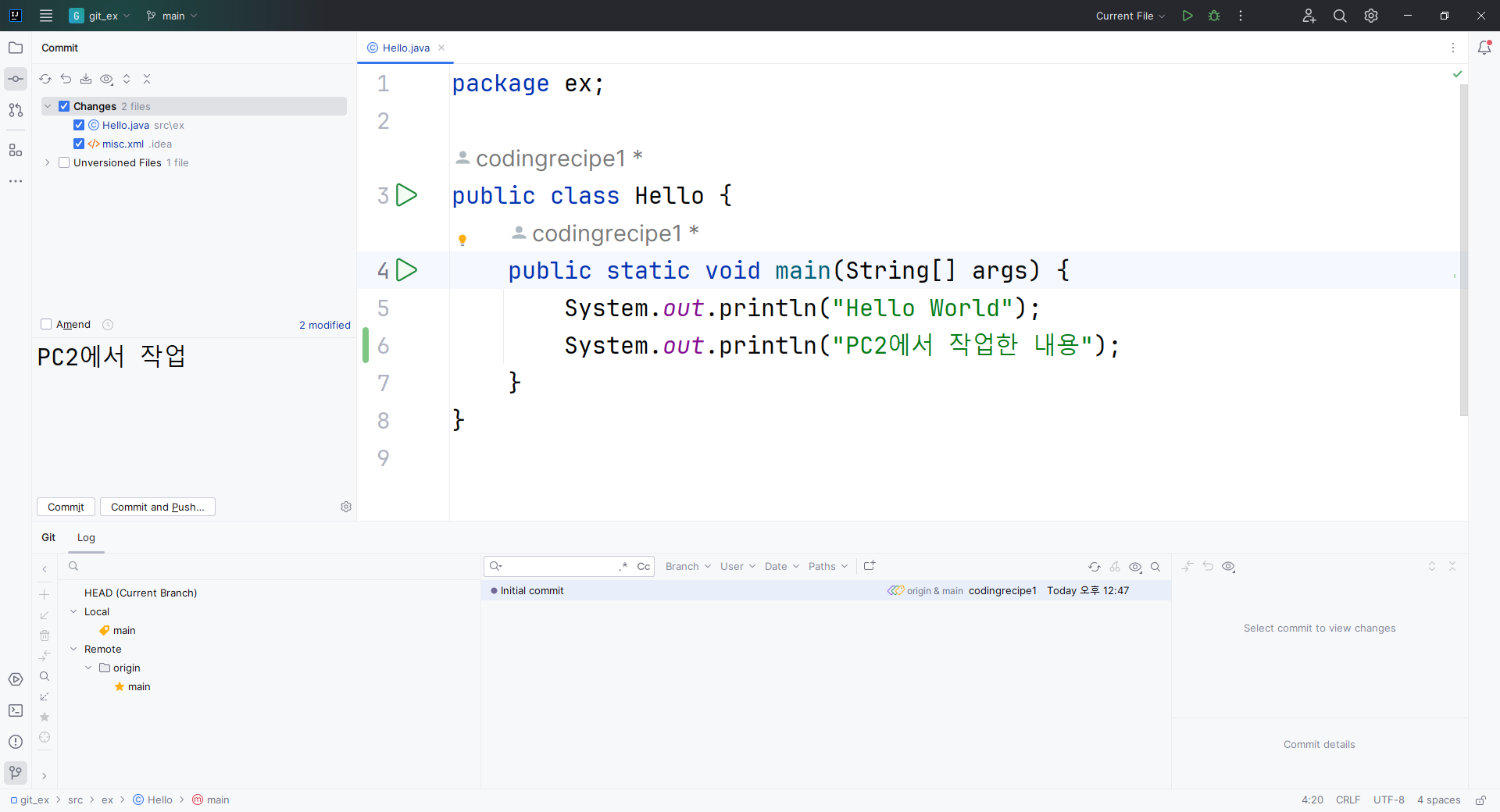
Task: Click Collapse All in Commit toolbar
Action: click(147, 79)
